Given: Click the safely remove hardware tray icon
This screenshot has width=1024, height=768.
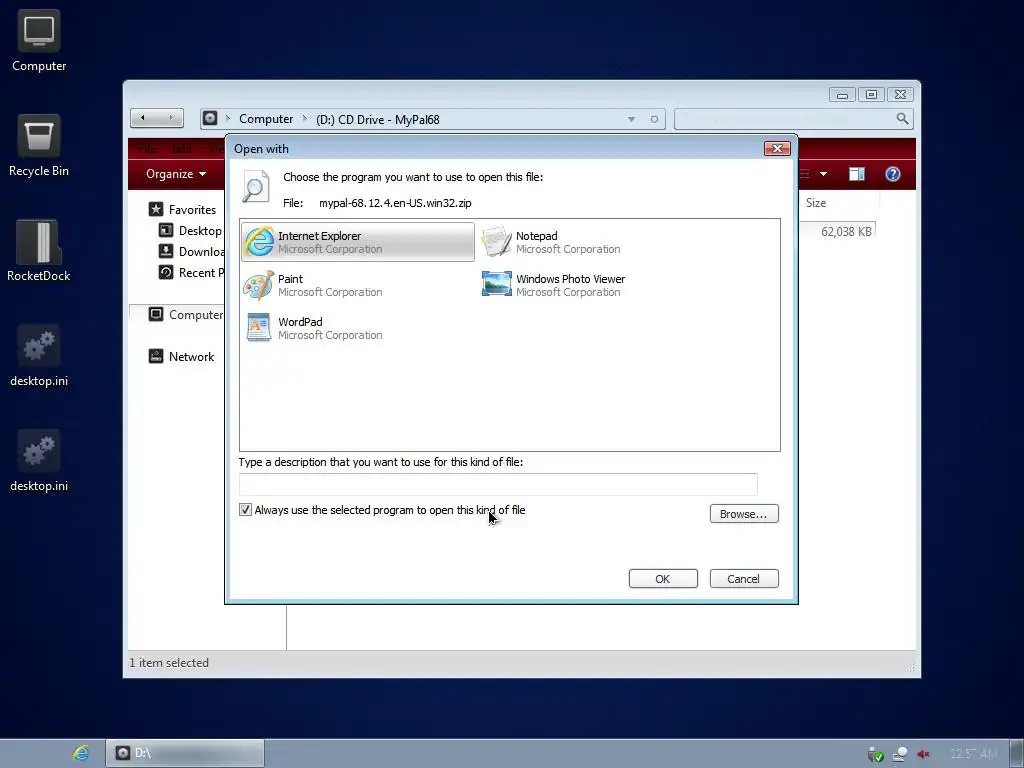Looking at the screenshot, I should pyautogui.click(x=875, y=754).
